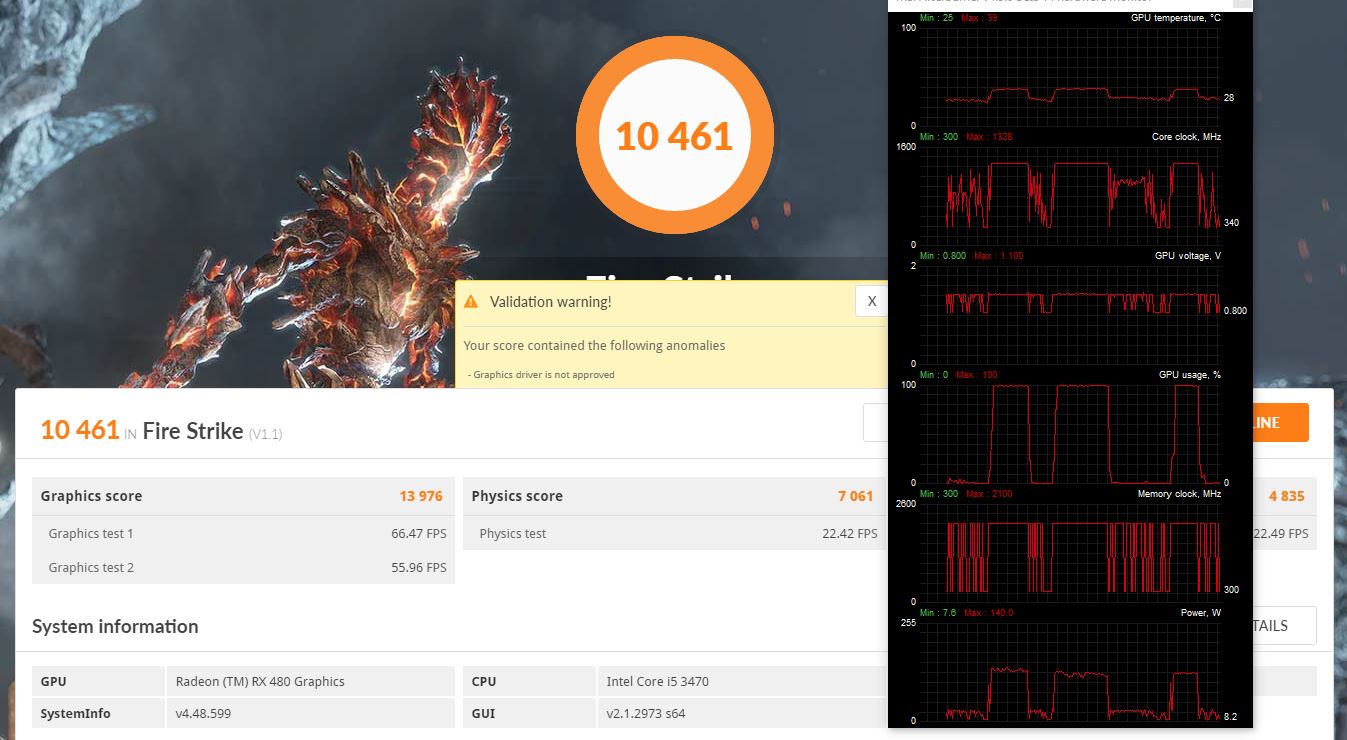Click the Physics test label

(x=513, y=533)
